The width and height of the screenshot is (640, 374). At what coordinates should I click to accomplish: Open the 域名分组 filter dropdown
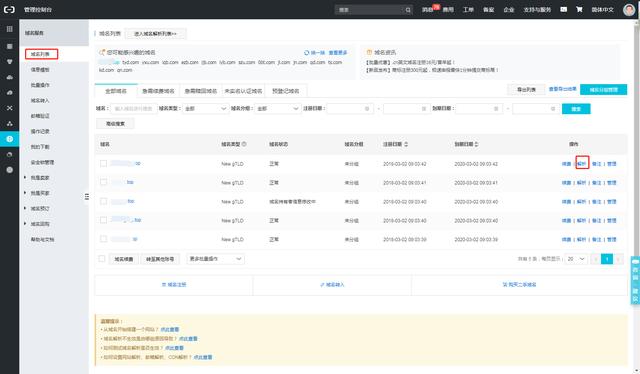[278, 109]
